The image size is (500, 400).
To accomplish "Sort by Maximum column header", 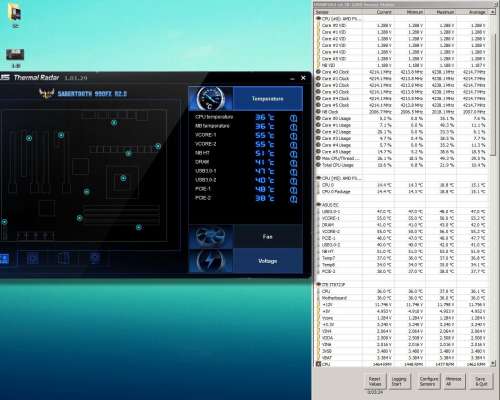I will [x=441, y=12].
